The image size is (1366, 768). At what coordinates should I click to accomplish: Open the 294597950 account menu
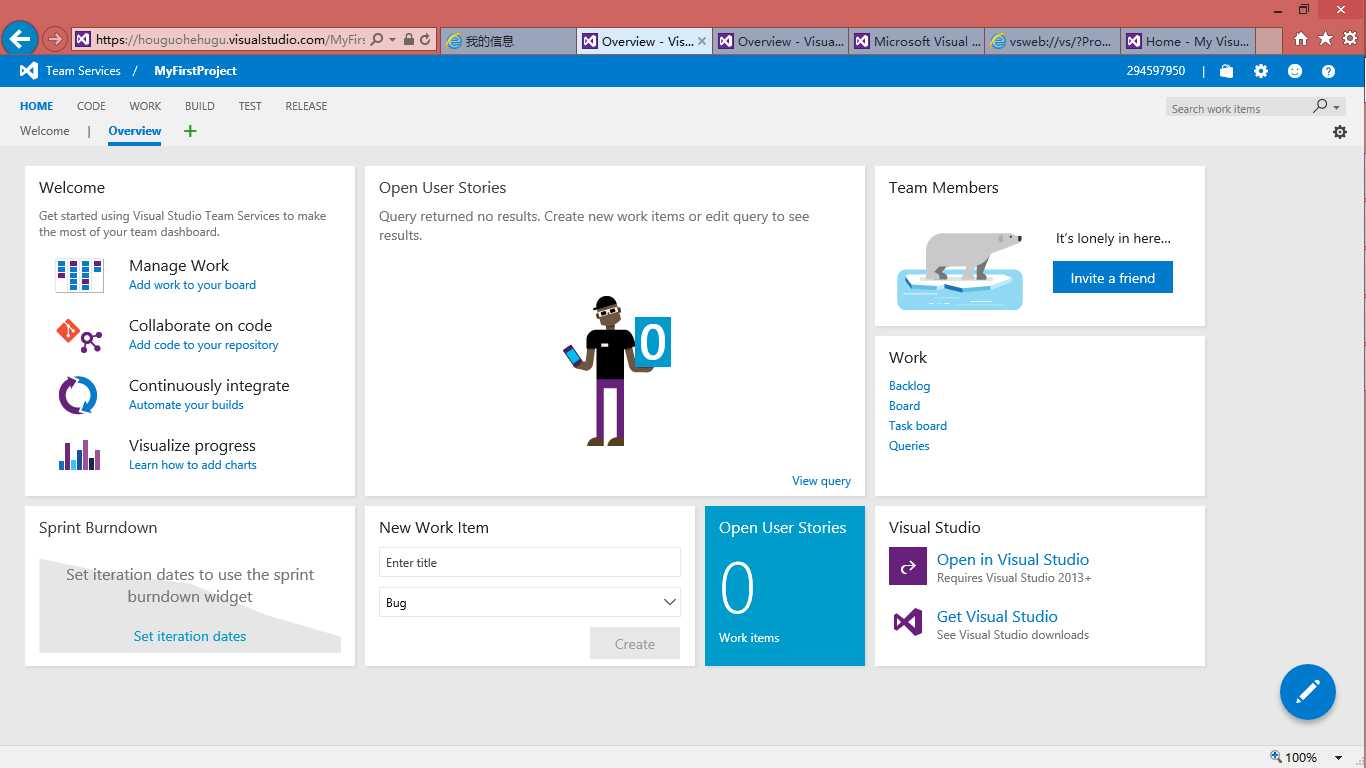click(x=1155, y=71)
